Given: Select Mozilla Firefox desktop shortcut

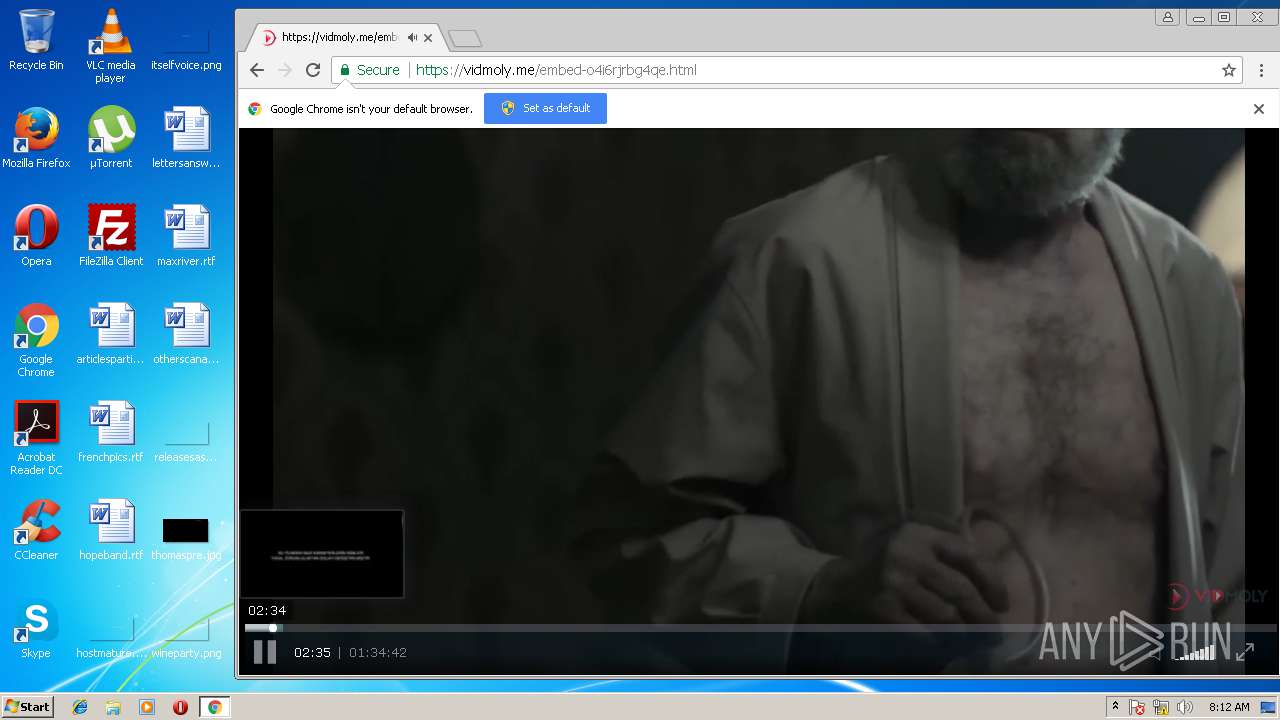Looking at the screenshot, I should 36,138.
